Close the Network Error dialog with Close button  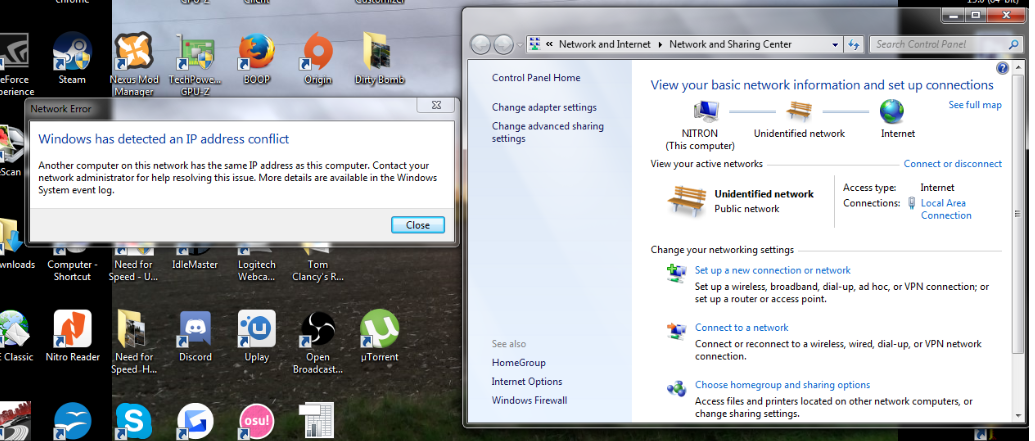point(418,225)
